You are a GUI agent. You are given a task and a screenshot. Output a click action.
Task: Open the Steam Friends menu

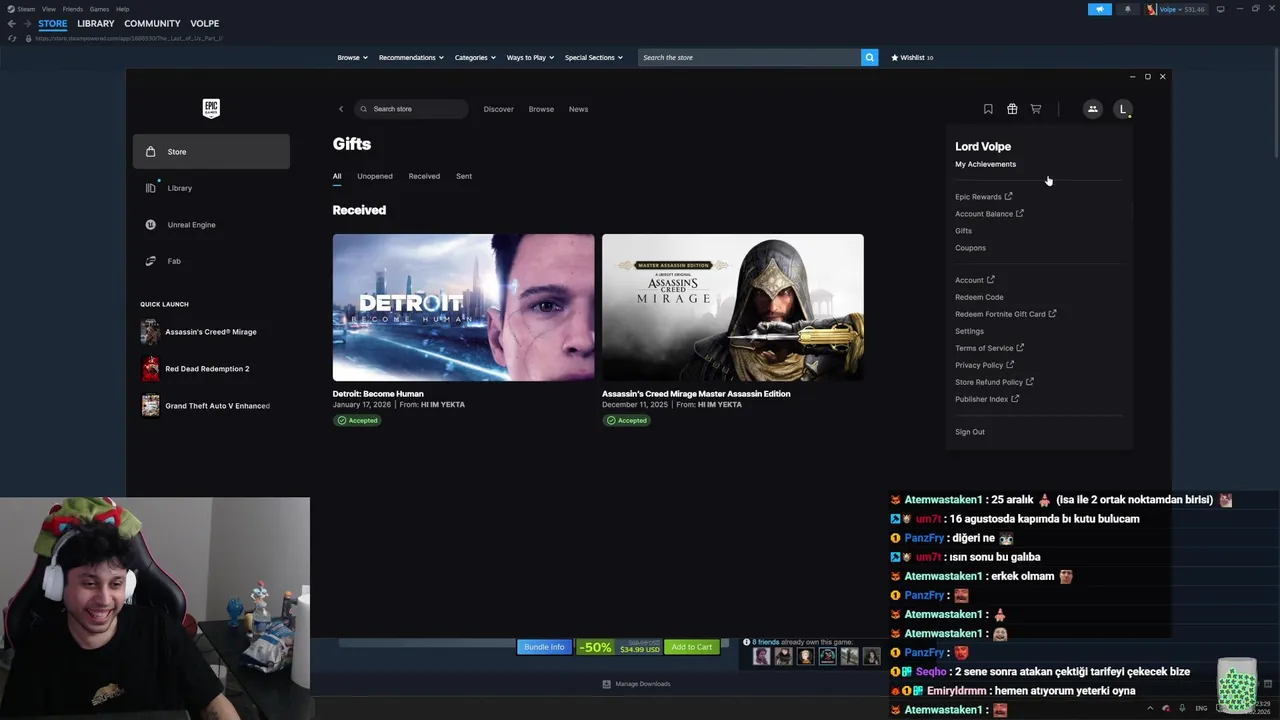(x=73, y=9)
